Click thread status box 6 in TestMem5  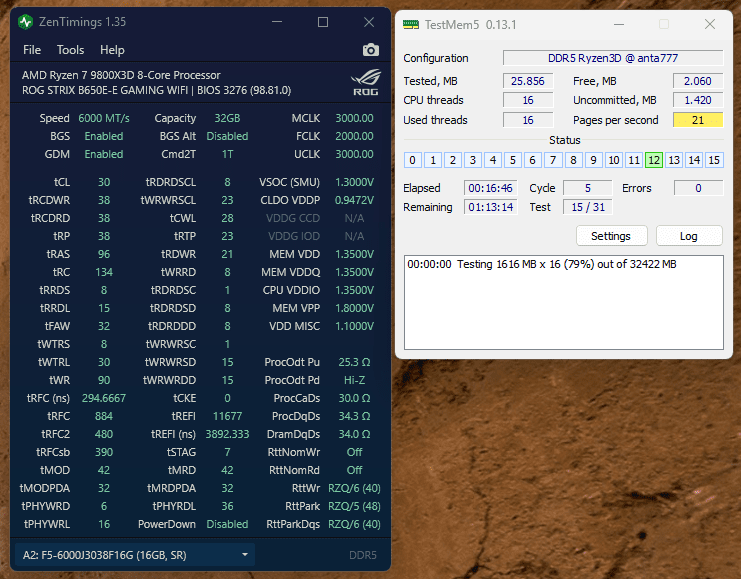point(533,160)
